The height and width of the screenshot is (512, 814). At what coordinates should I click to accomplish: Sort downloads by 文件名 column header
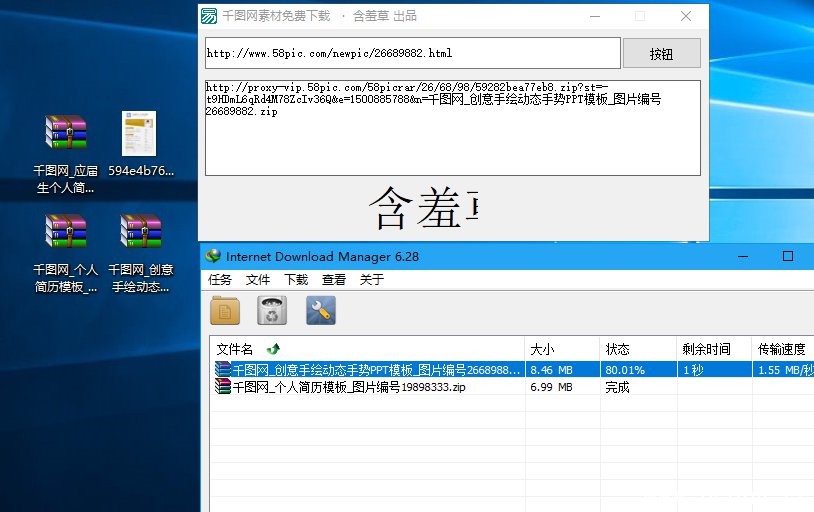(x=368, y=349)
